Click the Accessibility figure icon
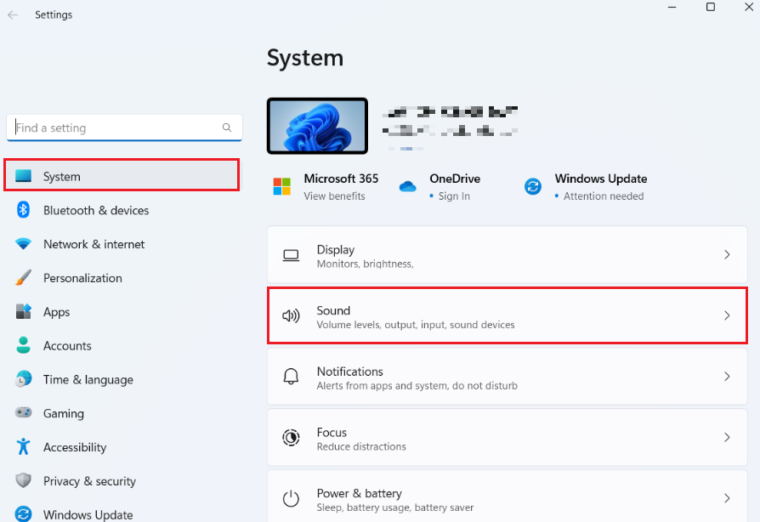Viewport: 760px width, 522px height. pos(23,446)
